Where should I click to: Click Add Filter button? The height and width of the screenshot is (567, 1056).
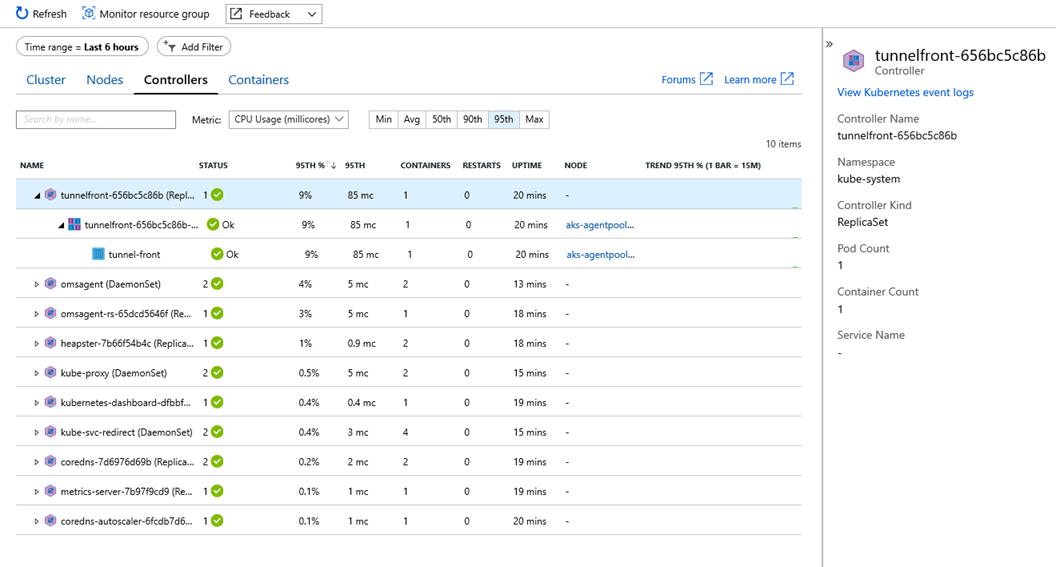(x=194, y=47)
